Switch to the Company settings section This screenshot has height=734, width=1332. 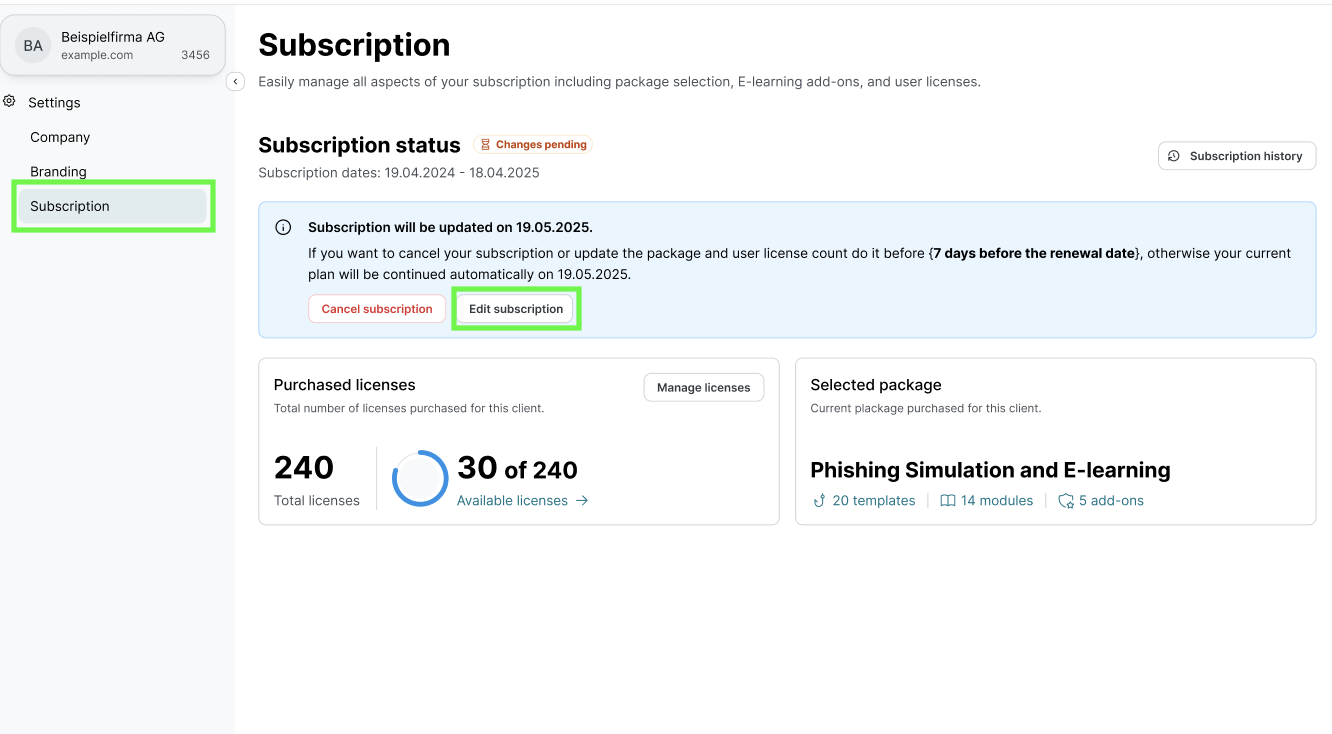point(59,137)
